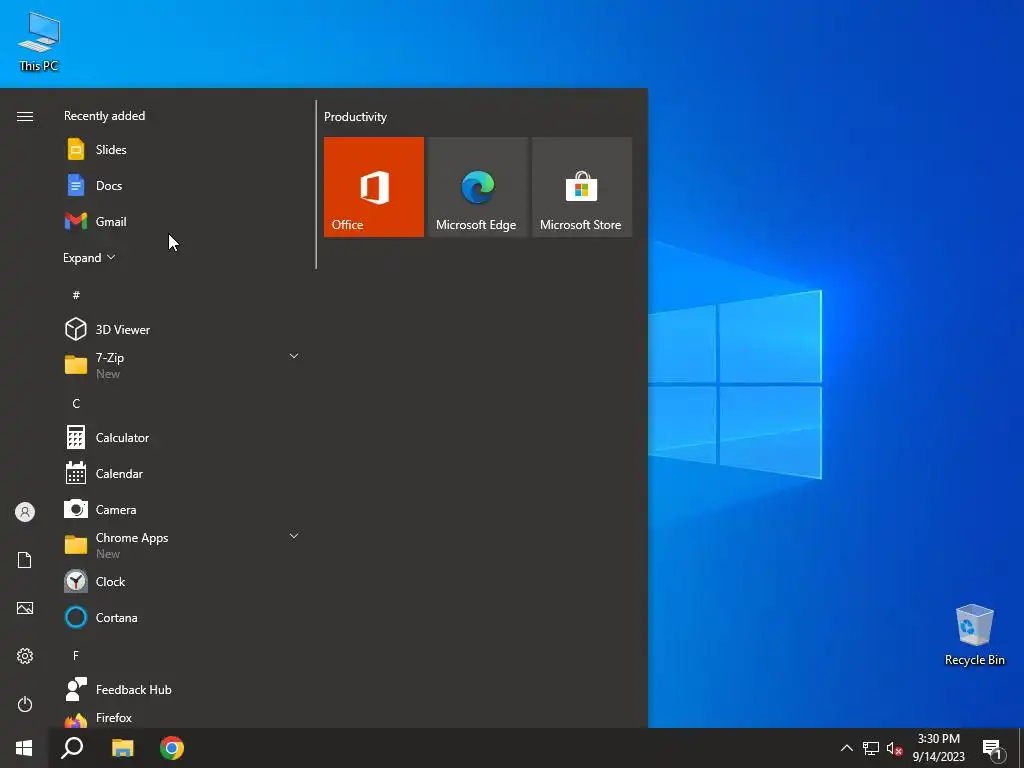Open the Microsoft Store tile

point(582,187)
